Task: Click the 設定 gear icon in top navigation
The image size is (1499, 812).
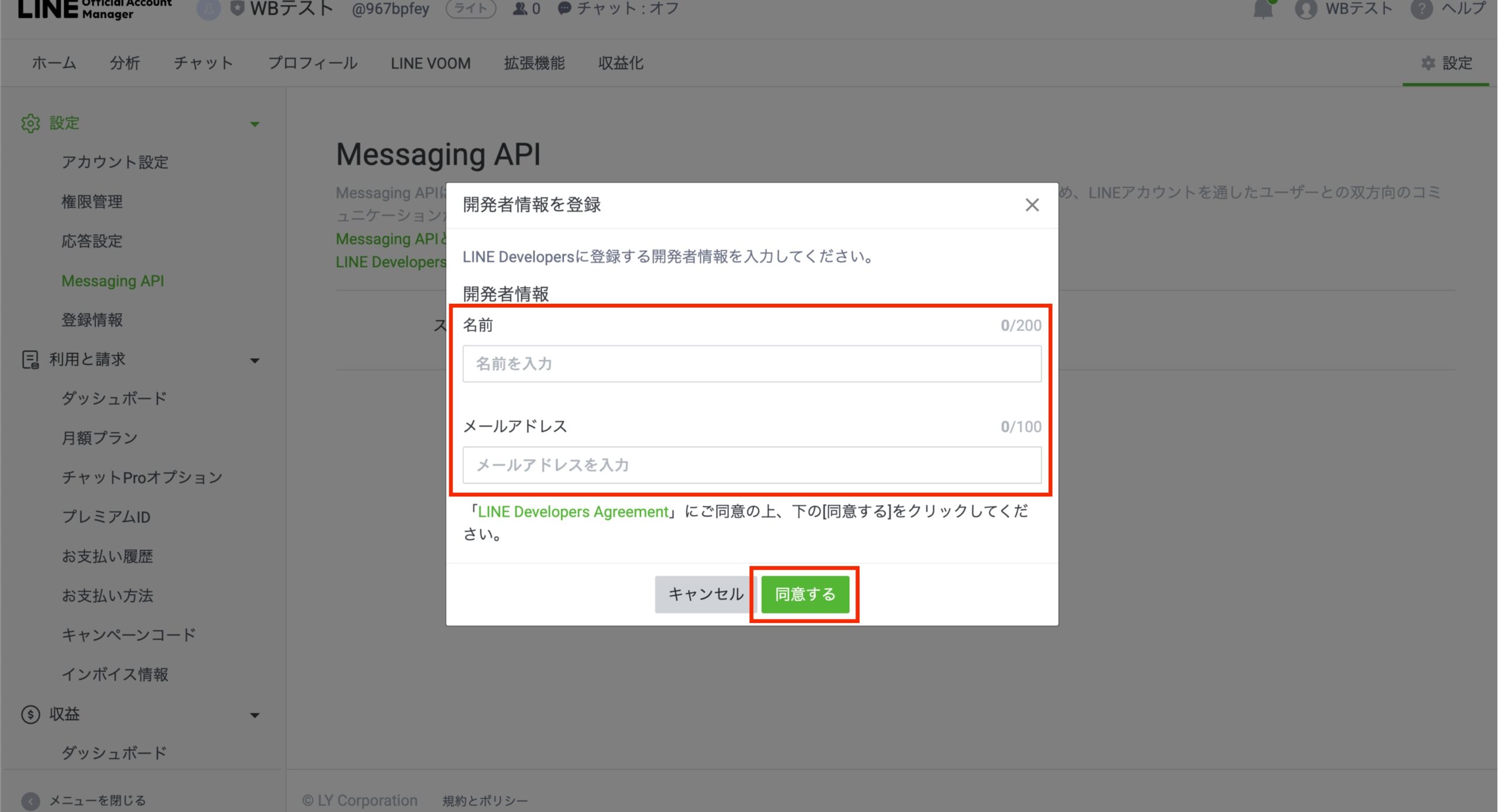Action: coord(1428,63)
